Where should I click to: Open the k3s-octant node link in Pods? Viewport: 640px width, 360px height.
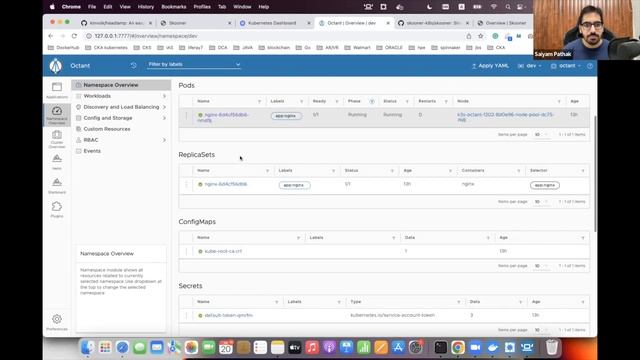click(x=505, y=118)
